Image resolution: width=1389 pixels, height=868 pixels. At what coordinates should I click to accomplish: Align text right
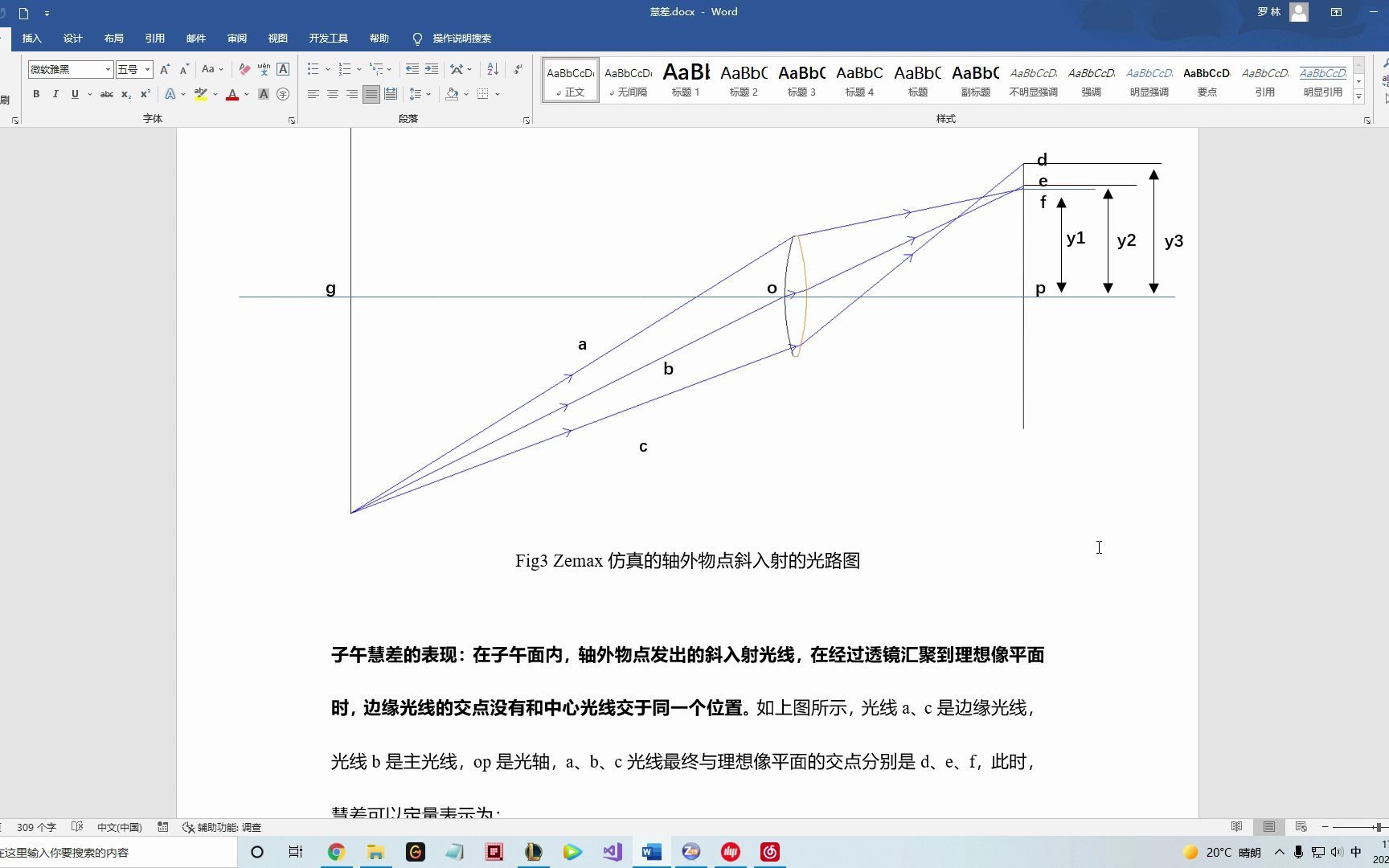352,94
